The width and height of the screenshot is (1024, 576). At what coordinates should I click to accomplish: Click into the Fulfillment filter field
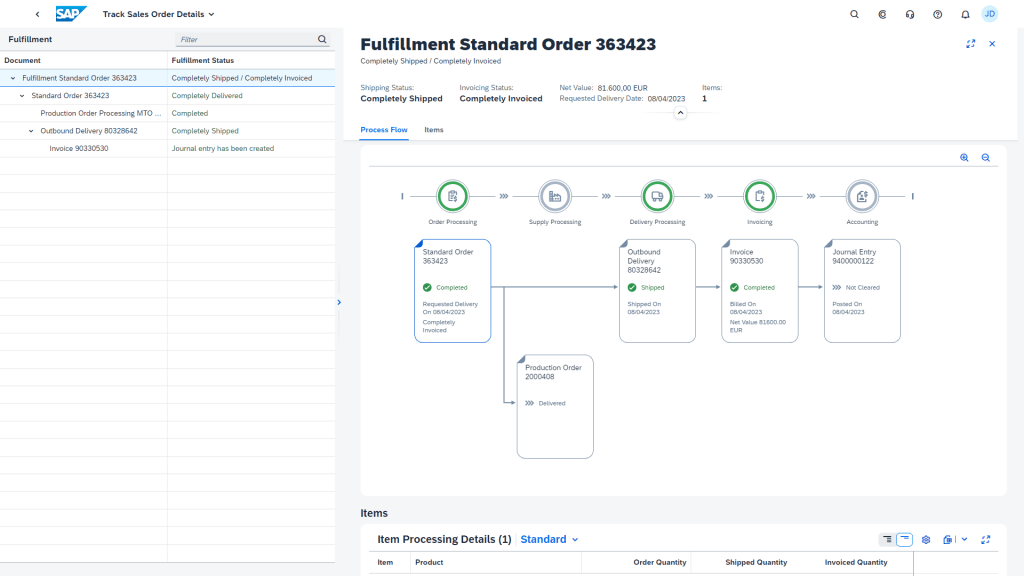click(x=247, y=39)
